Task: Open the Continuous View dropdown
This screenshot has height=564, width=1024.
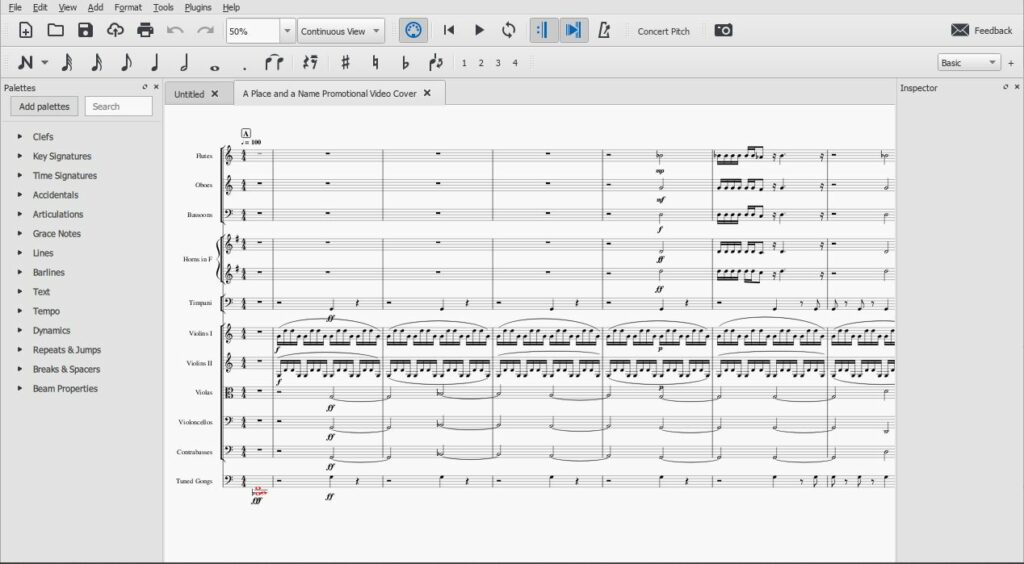Action: tap(341, 31)
